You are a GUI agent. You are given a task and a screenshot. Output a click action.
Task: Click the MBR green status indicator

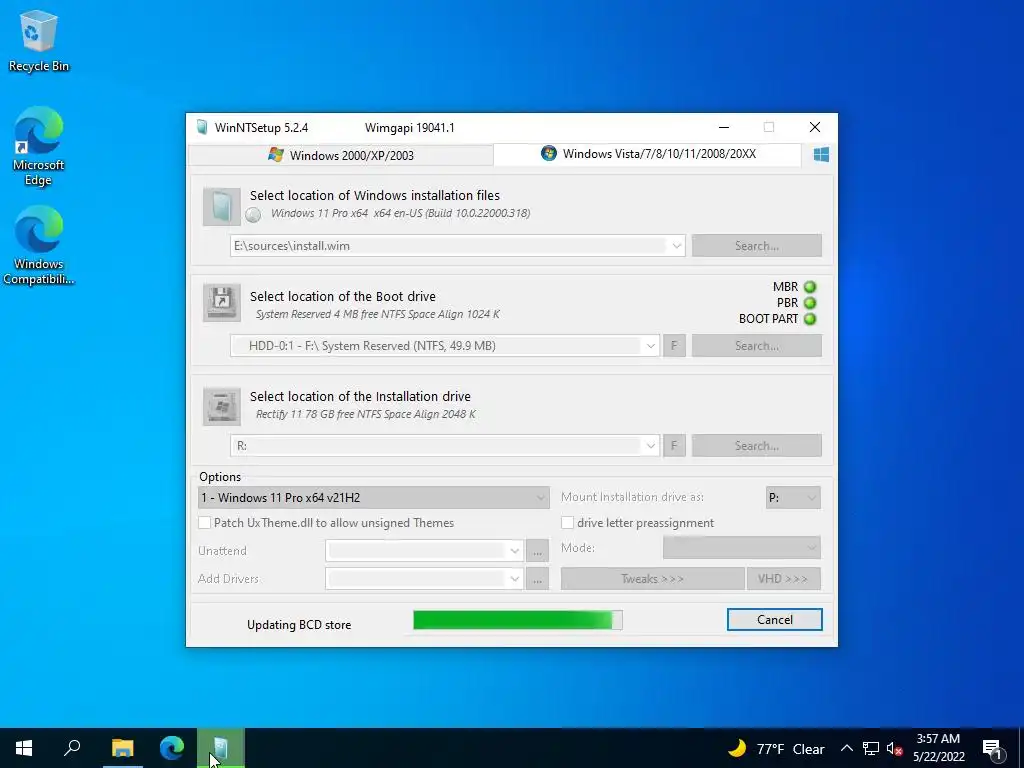(x=810, y=287)
